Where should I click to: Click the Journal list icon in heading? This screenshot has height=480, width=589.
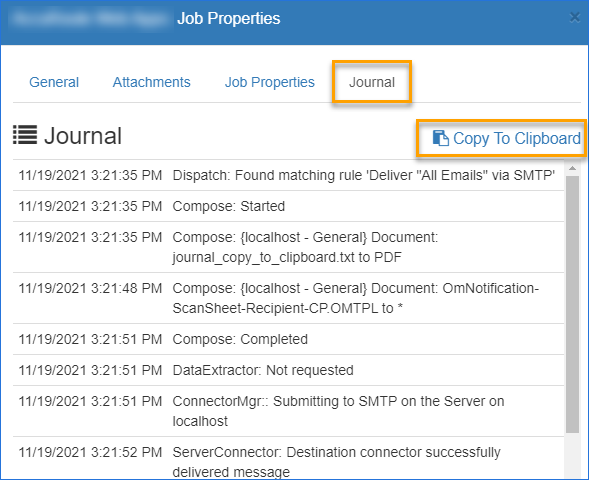[25, 135]
